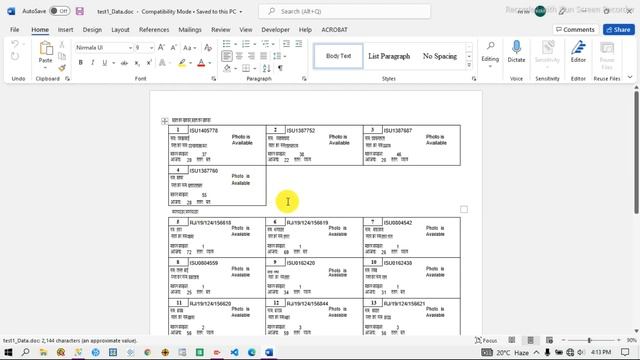Click in the Search box
This screenshot has height=360, width=640.
click(344, 11)
